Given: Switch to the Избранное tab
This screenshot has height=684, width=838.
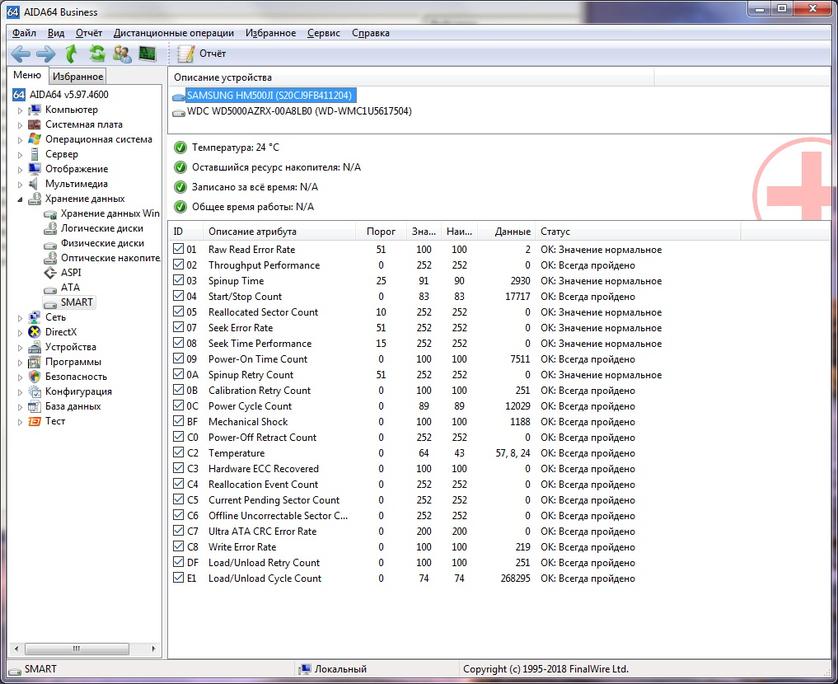Looking at the screenshot, I should pos(77,76).
